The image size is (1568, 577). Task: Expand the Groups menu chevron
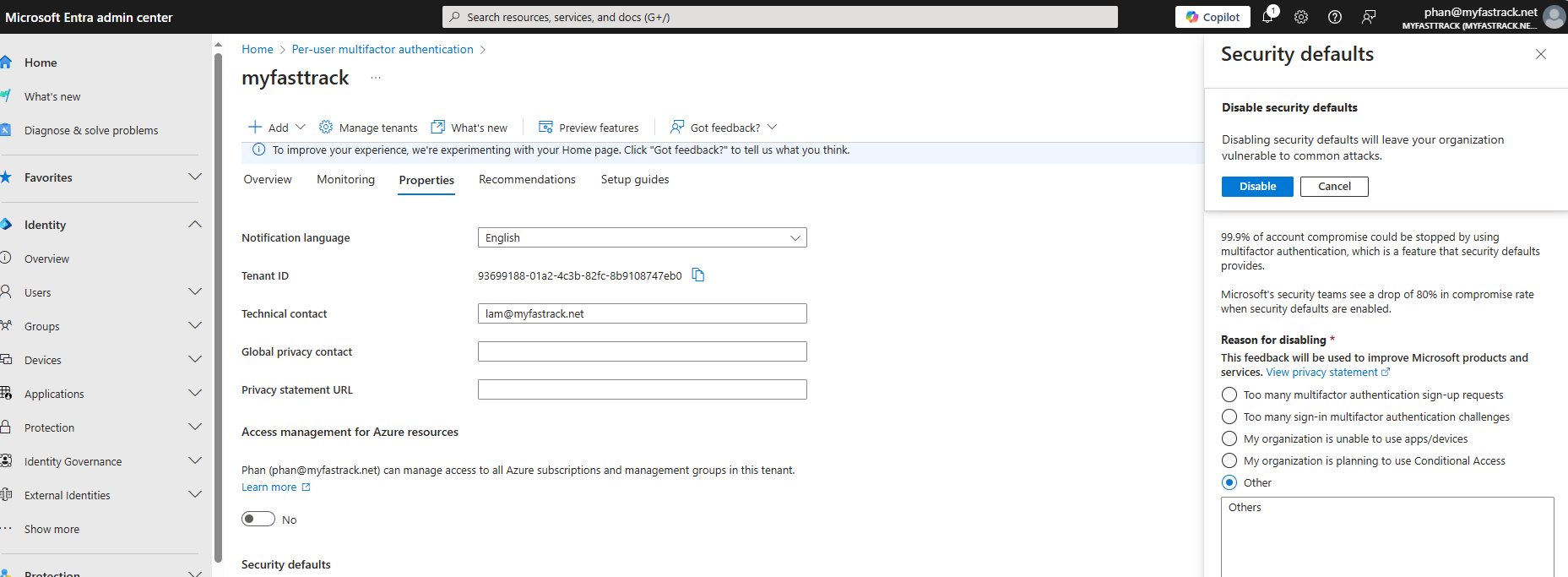[195, 325]
